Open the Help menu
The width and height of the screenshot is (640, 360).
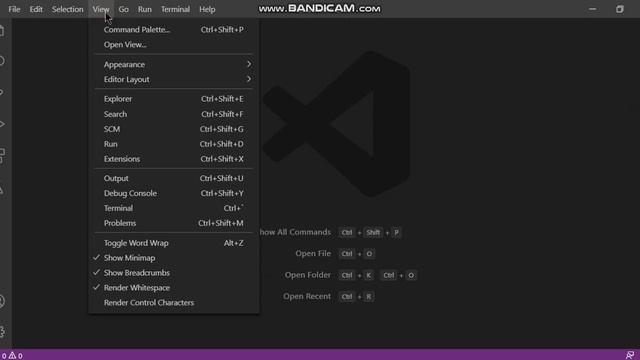207,9
